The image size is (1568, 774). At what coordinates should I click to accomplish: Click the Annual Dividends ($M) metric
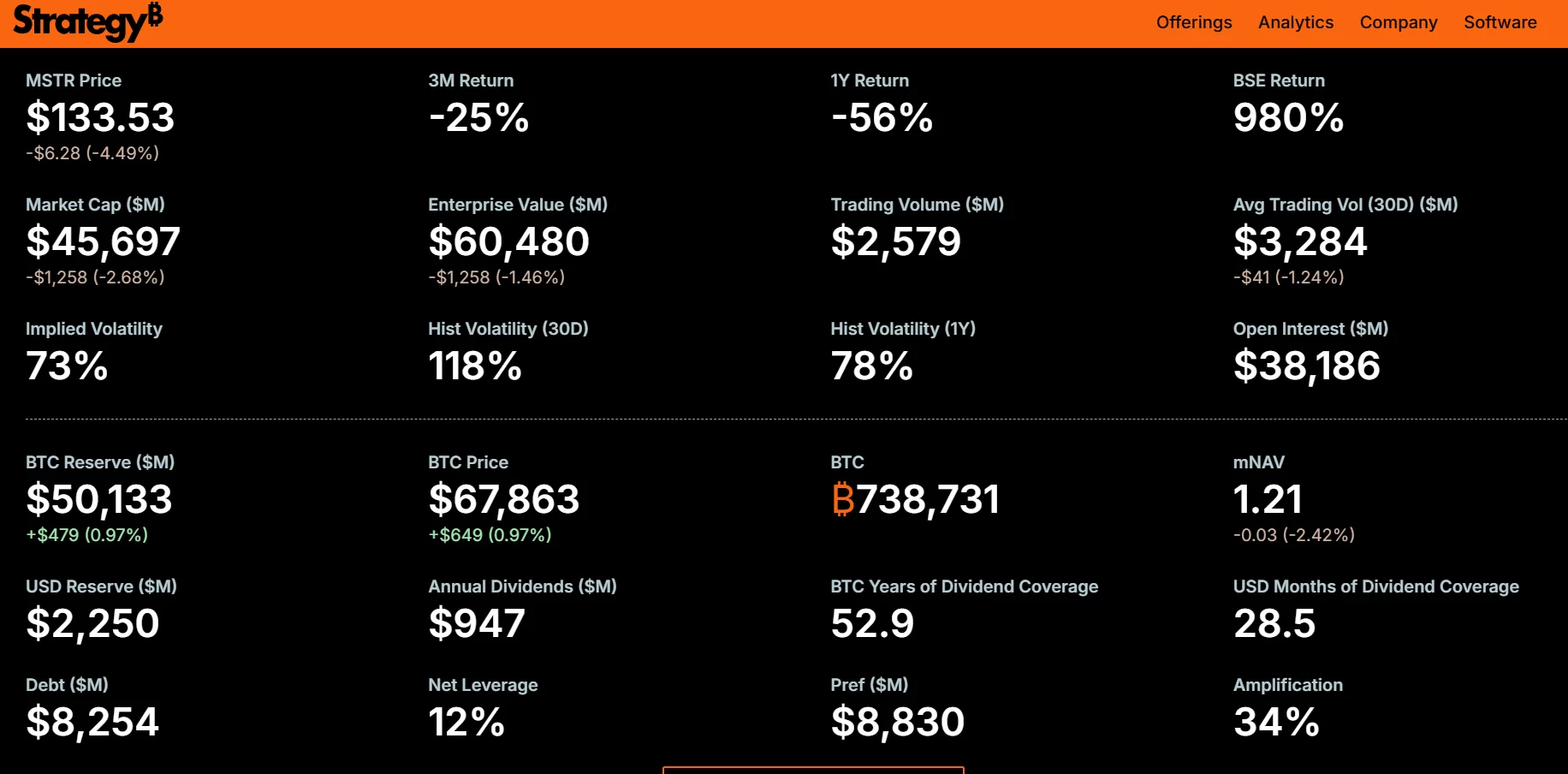(477, 623)
